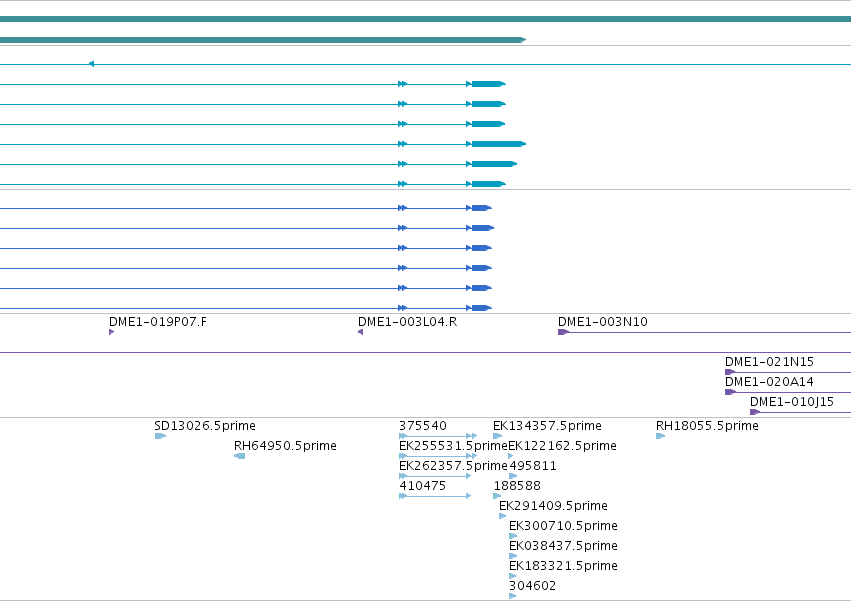The height and width of the screenshot is (601, 851).
Task: Click the EK183321.5prime label
Action: click(x=563, y=566)
